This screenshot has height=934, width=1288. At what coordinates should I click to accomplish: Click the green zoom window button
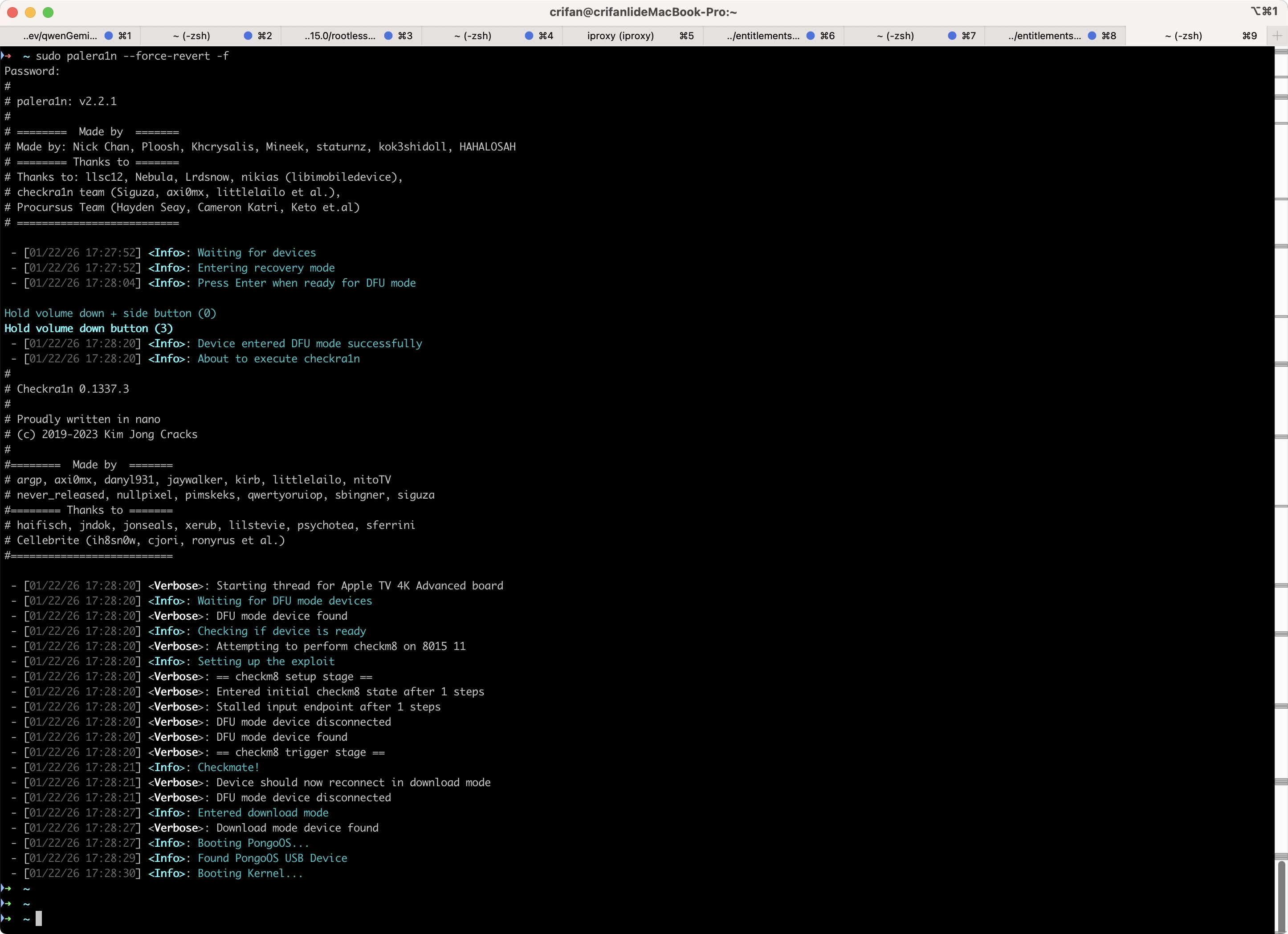(48, 12)
